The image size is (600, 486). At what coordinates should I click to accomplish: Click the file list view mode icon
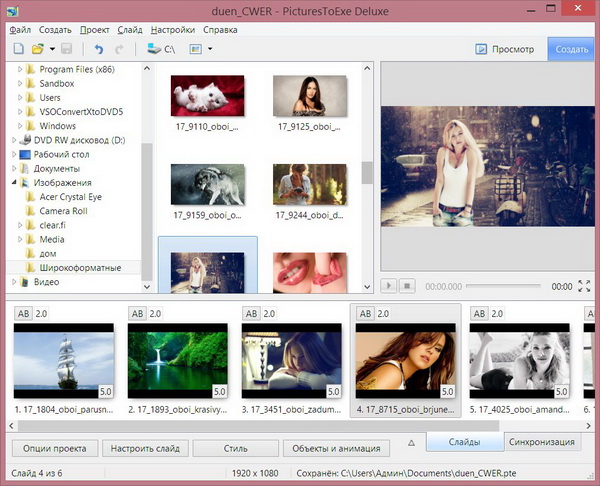pyautogui.click(x=196, y=49)
